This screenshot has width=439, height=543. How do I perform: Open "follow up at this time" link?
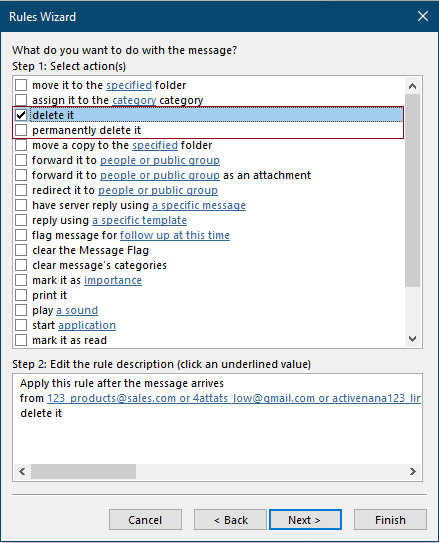[175, 235]
